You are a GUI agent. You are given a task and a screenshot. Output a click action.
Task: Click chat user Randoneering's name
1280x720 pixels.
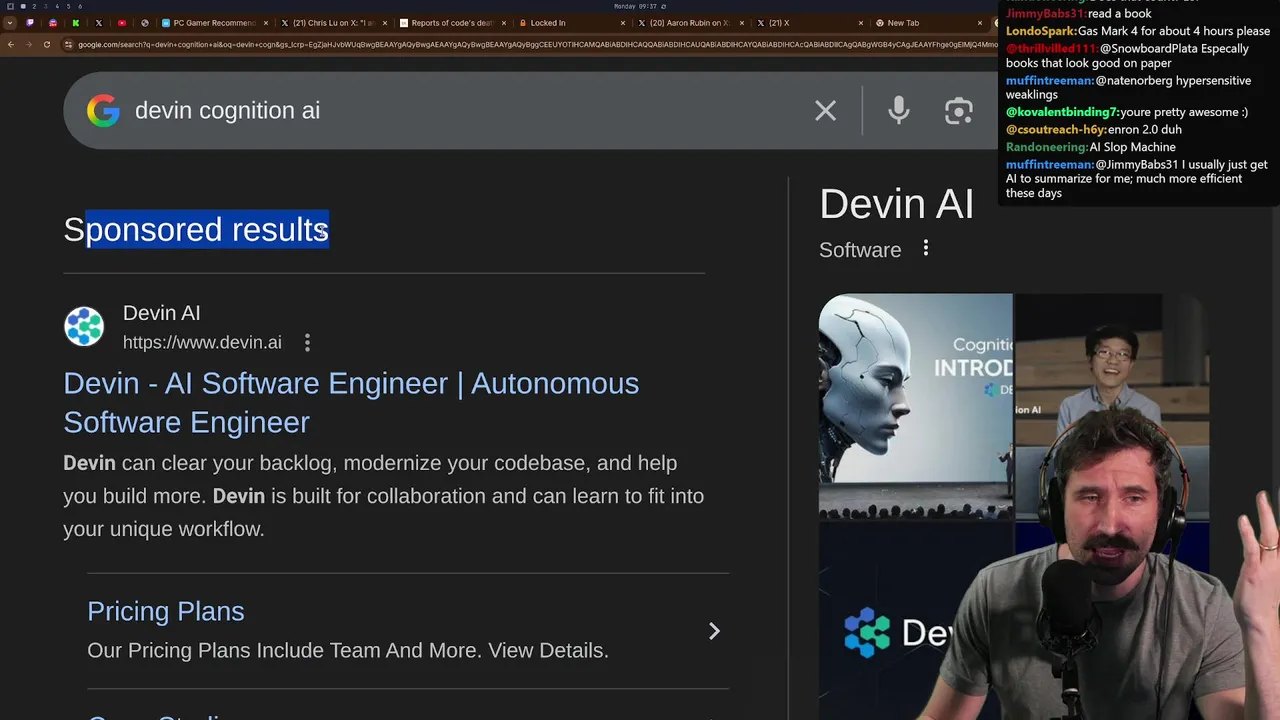[x=1046, y=147]
